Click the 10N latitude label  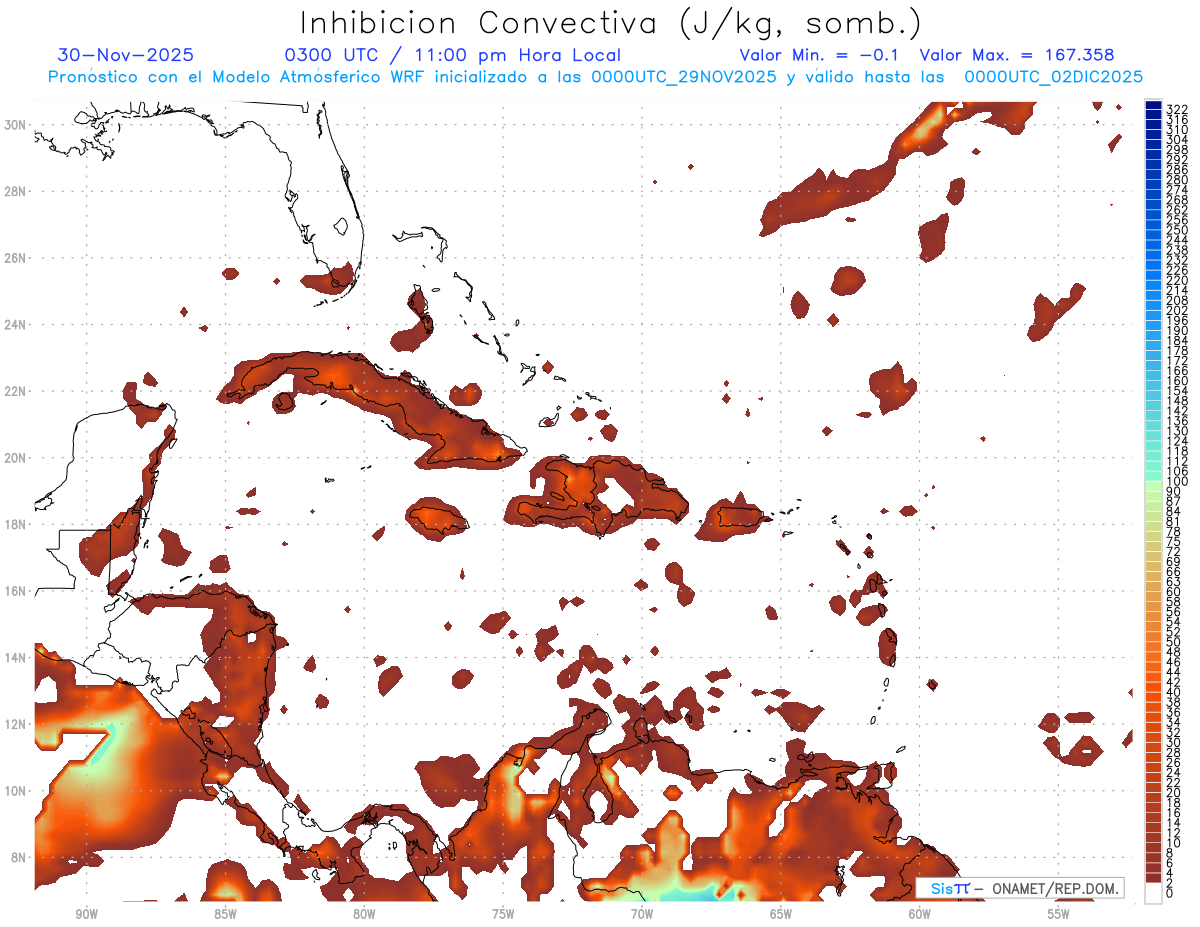[x=16, y=791]
